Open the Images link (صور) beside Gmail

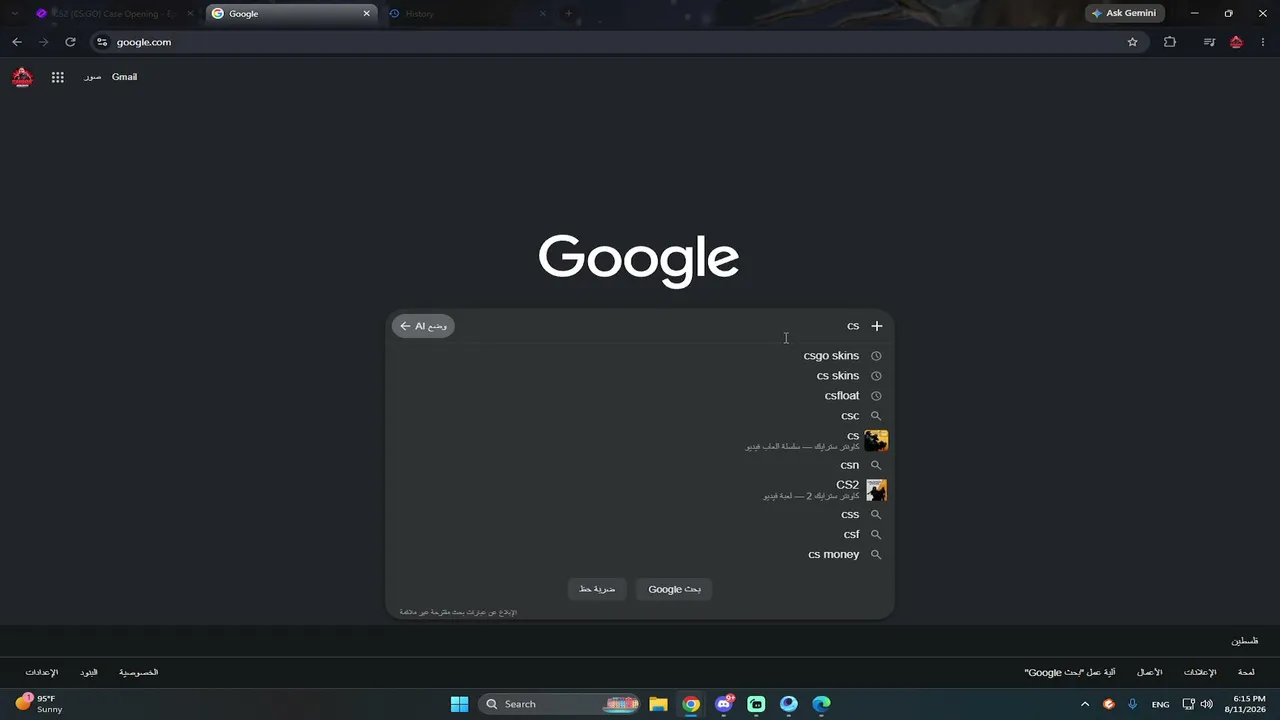(92, 77)
